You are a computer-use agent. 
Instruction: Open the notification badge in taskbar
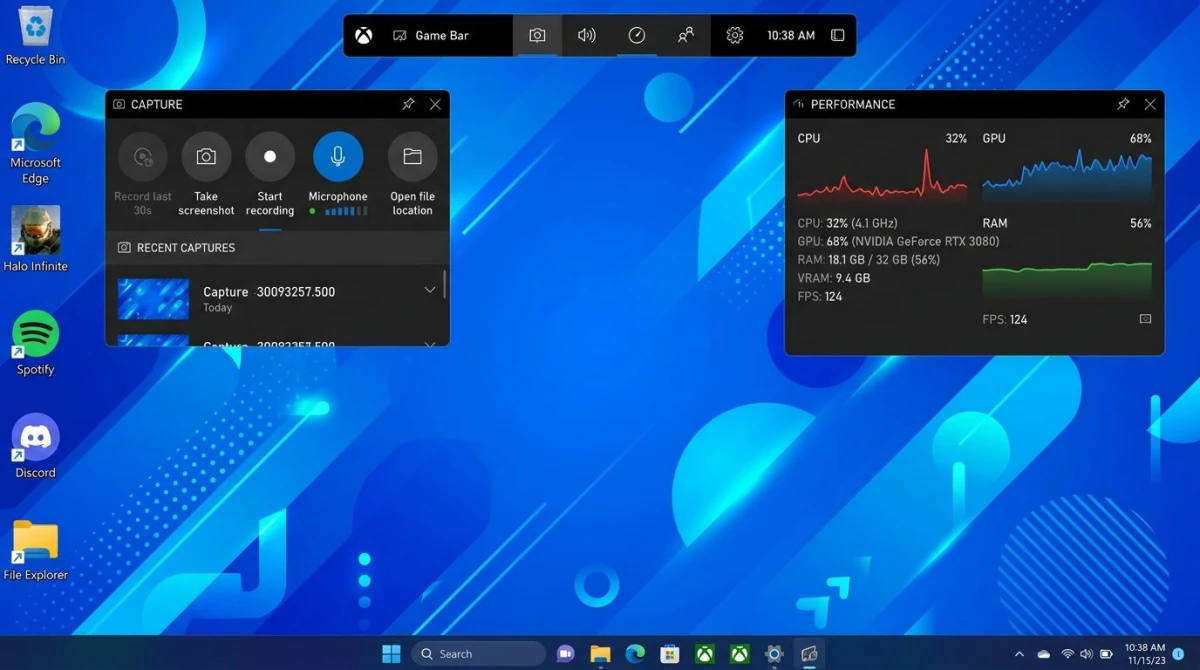[1179, 654]
